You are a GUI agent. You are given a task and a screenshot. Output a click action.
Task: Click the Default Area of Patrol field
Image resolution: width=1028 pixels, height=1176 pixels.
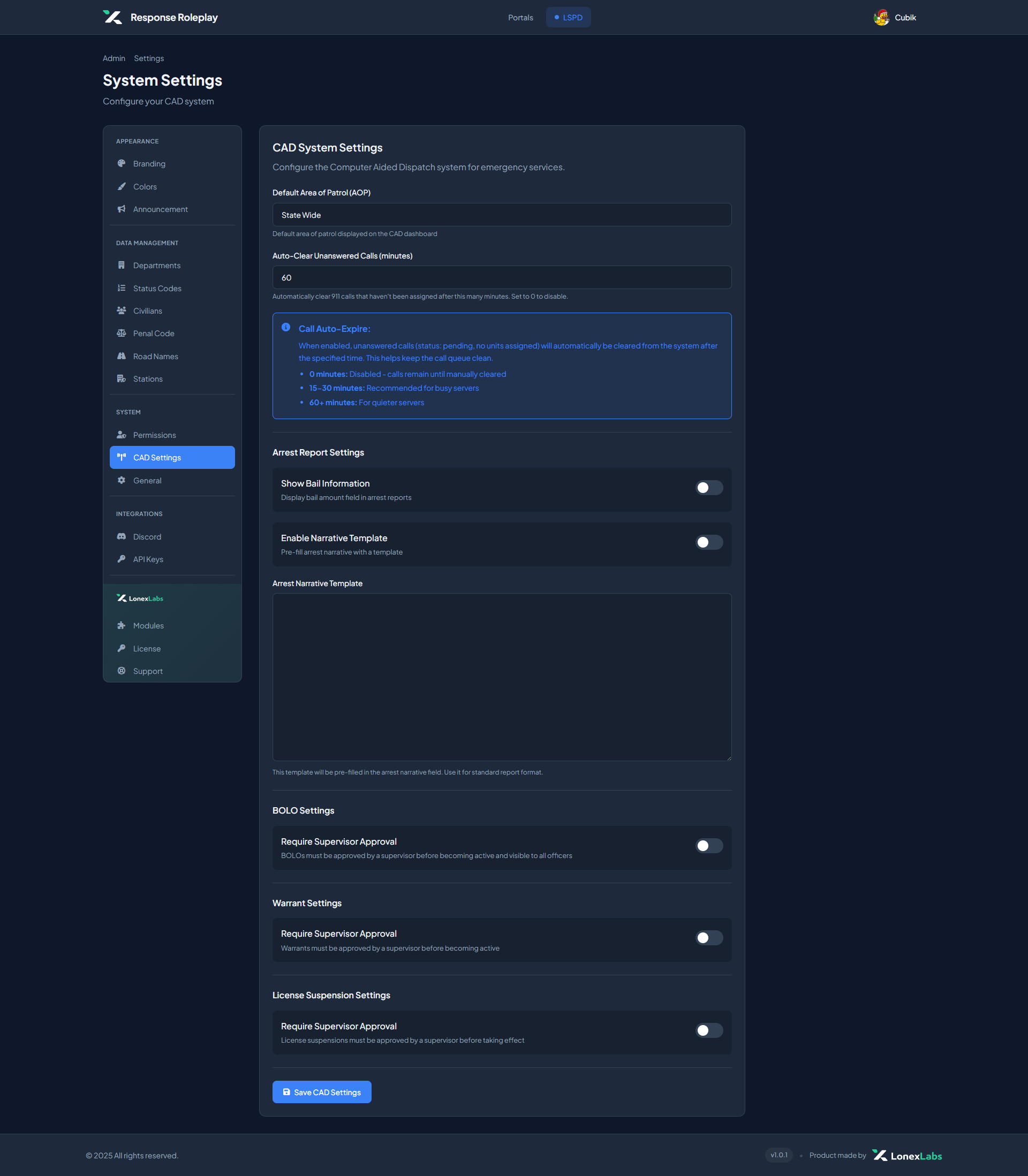point(502,215)
